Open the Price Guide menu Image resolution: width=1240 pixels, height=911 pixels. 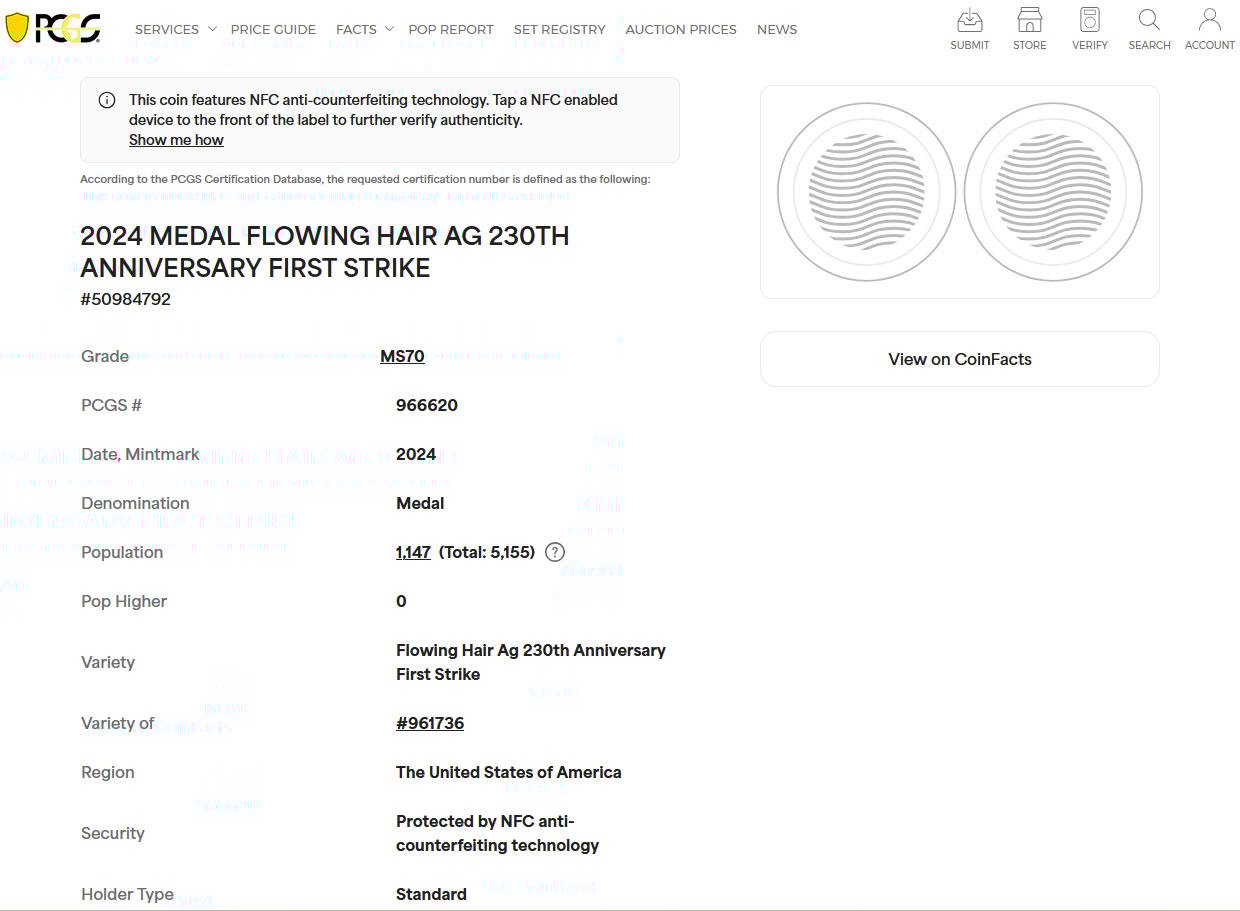point(273,29)
